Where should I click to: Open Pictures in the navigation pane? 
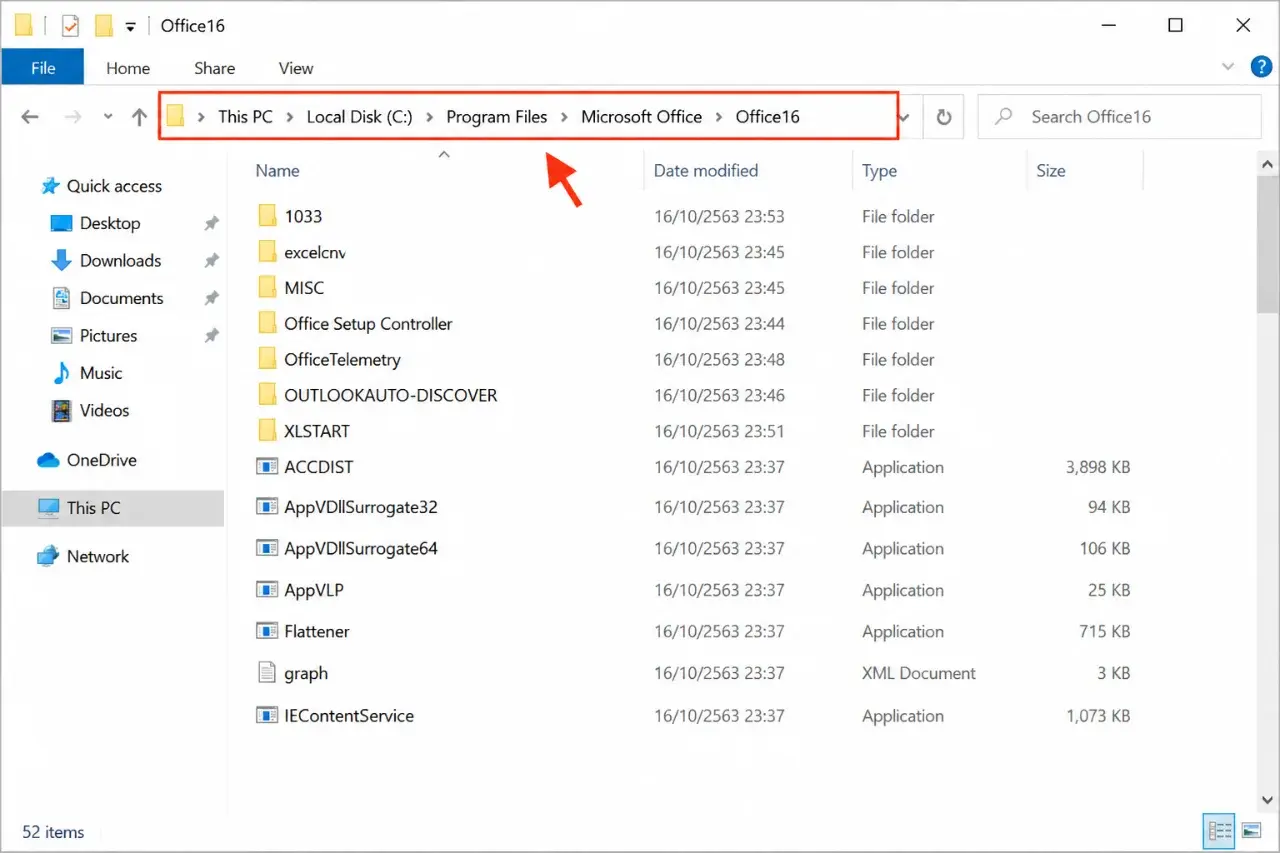coord(108,336)
